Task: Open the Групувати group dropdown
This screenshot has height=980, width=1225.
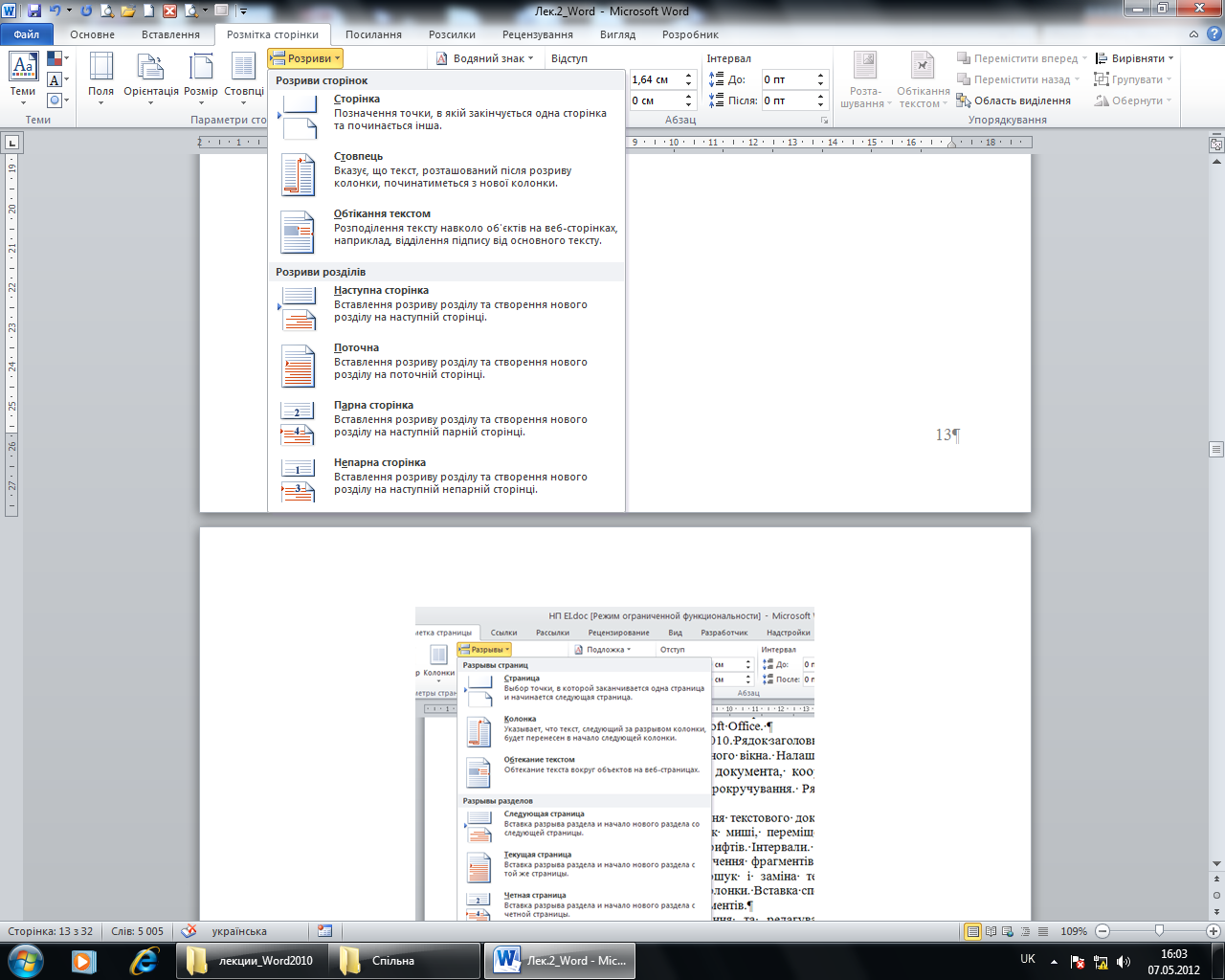Action: [1135, 79]
